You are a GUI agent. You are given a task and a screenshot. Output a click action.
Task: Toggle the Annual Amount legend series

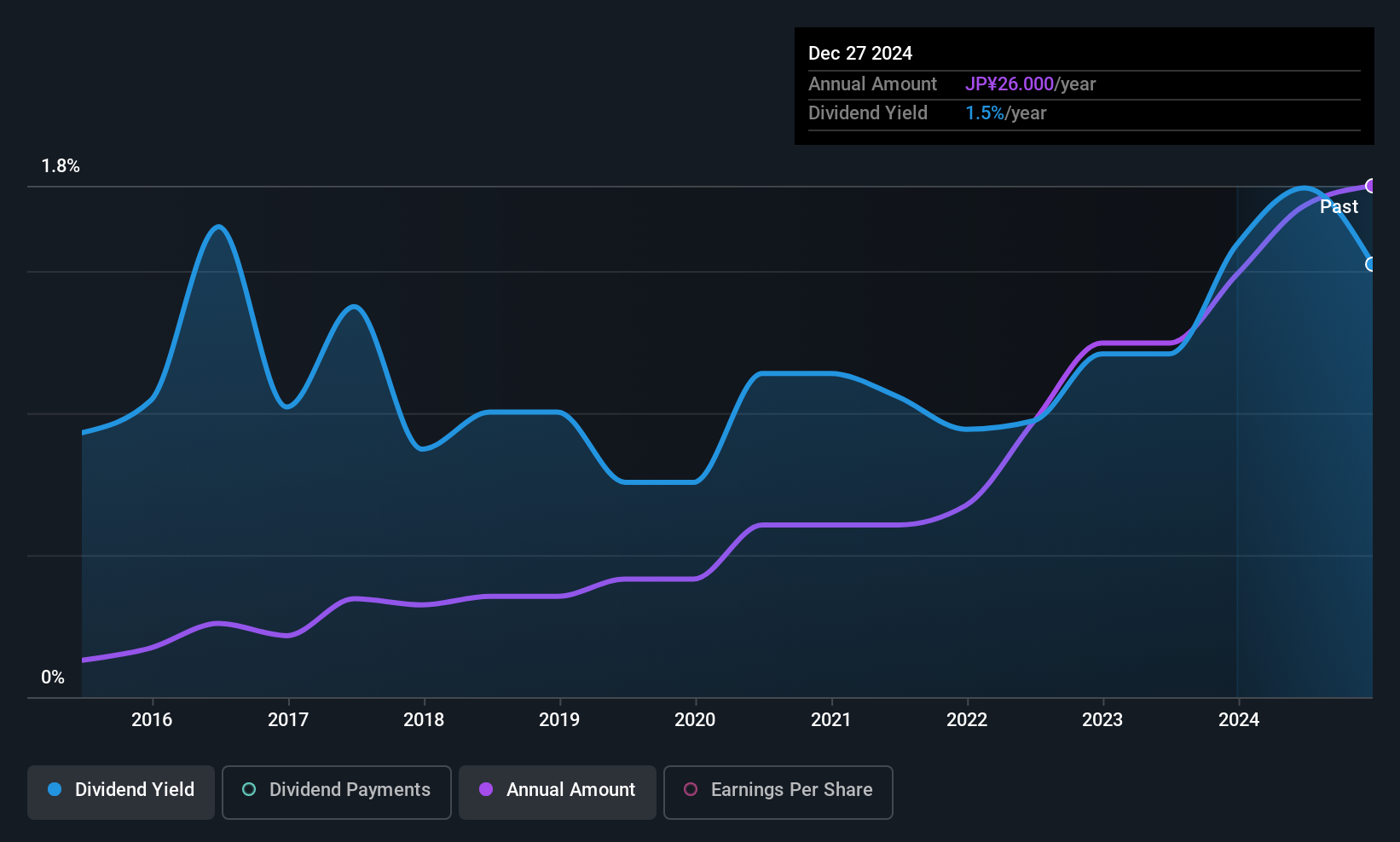(558, 790)
